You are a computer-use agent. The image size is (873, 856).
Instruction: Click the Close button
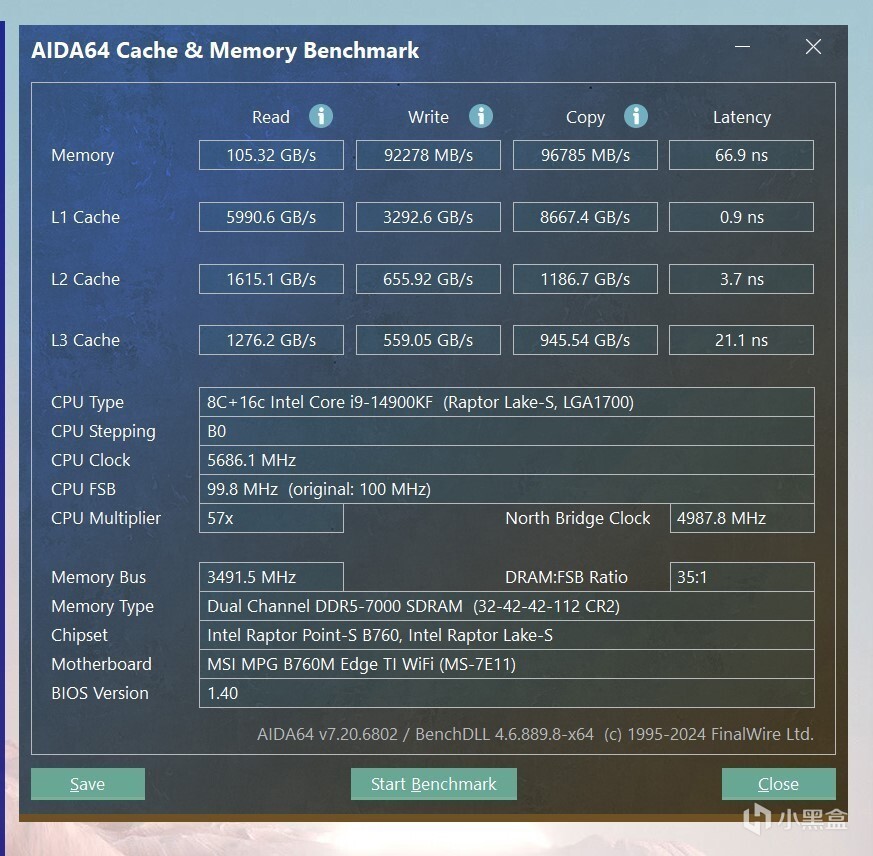778,784
